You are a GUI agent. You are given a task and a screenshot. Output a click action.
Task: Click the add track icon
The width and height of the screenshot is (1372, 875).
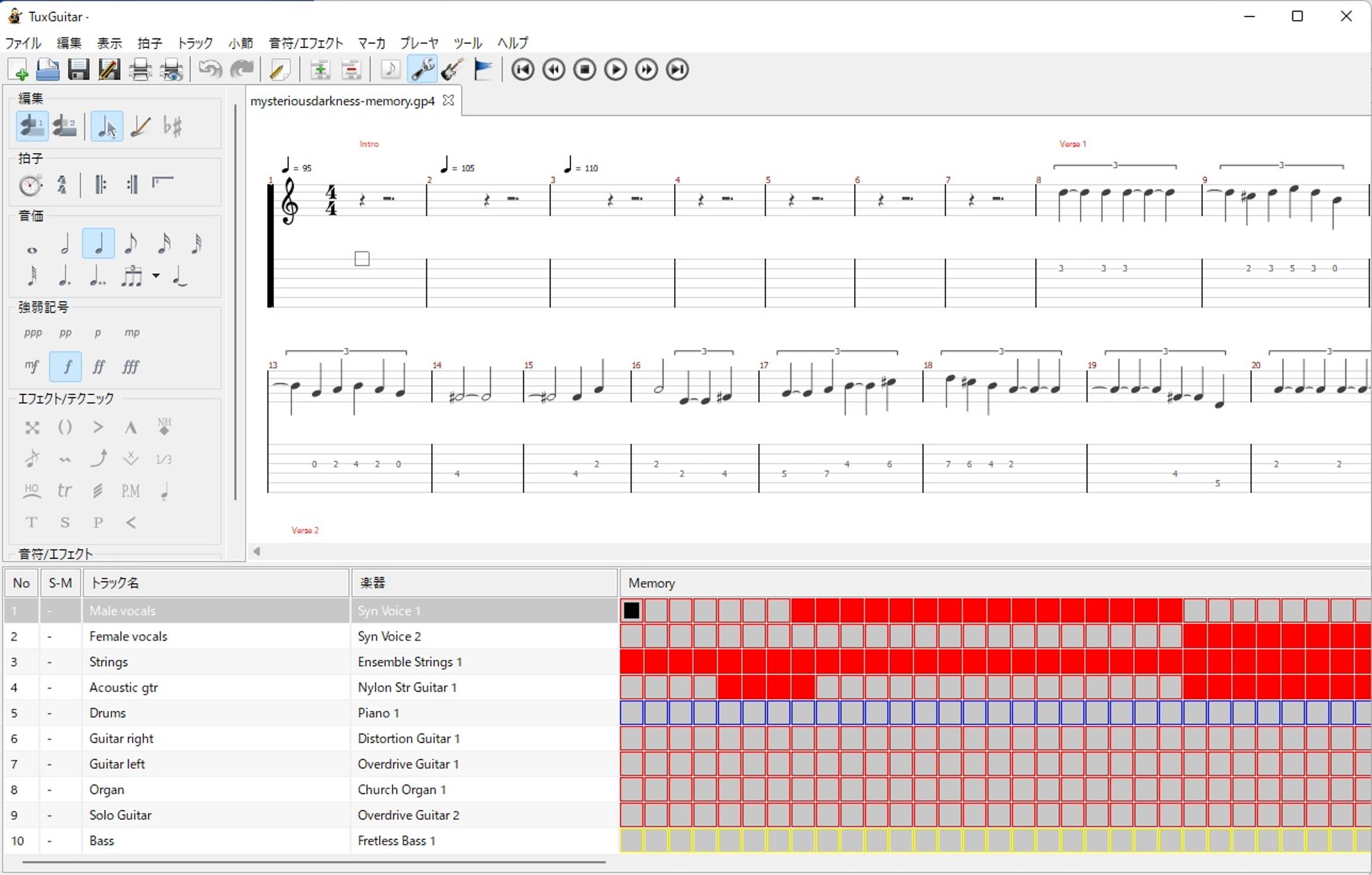[320, 70]
